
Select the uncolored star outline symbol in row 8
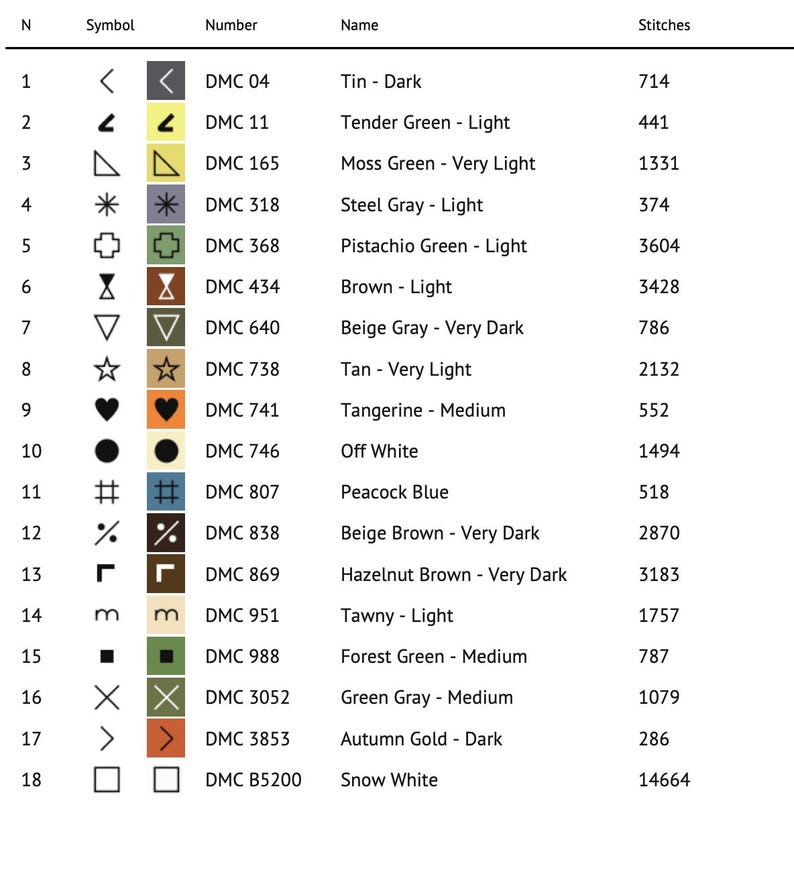pyautogui.click(x=107, y=369)
